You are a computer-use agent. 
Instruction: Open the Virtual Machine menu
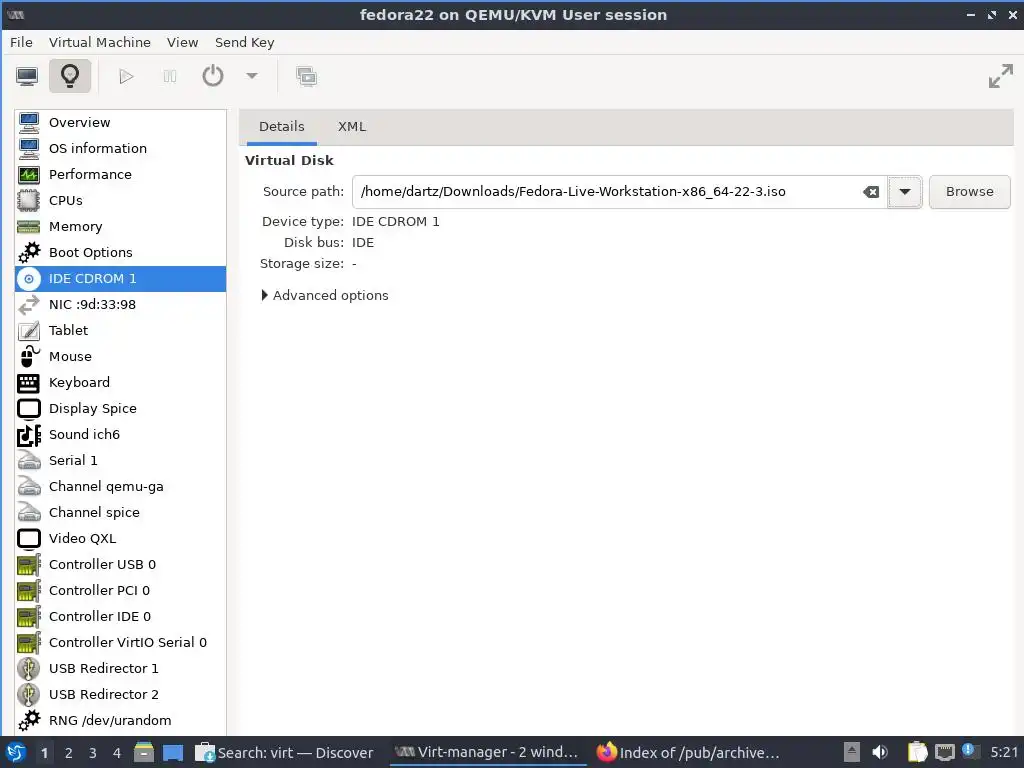point(99,42)
